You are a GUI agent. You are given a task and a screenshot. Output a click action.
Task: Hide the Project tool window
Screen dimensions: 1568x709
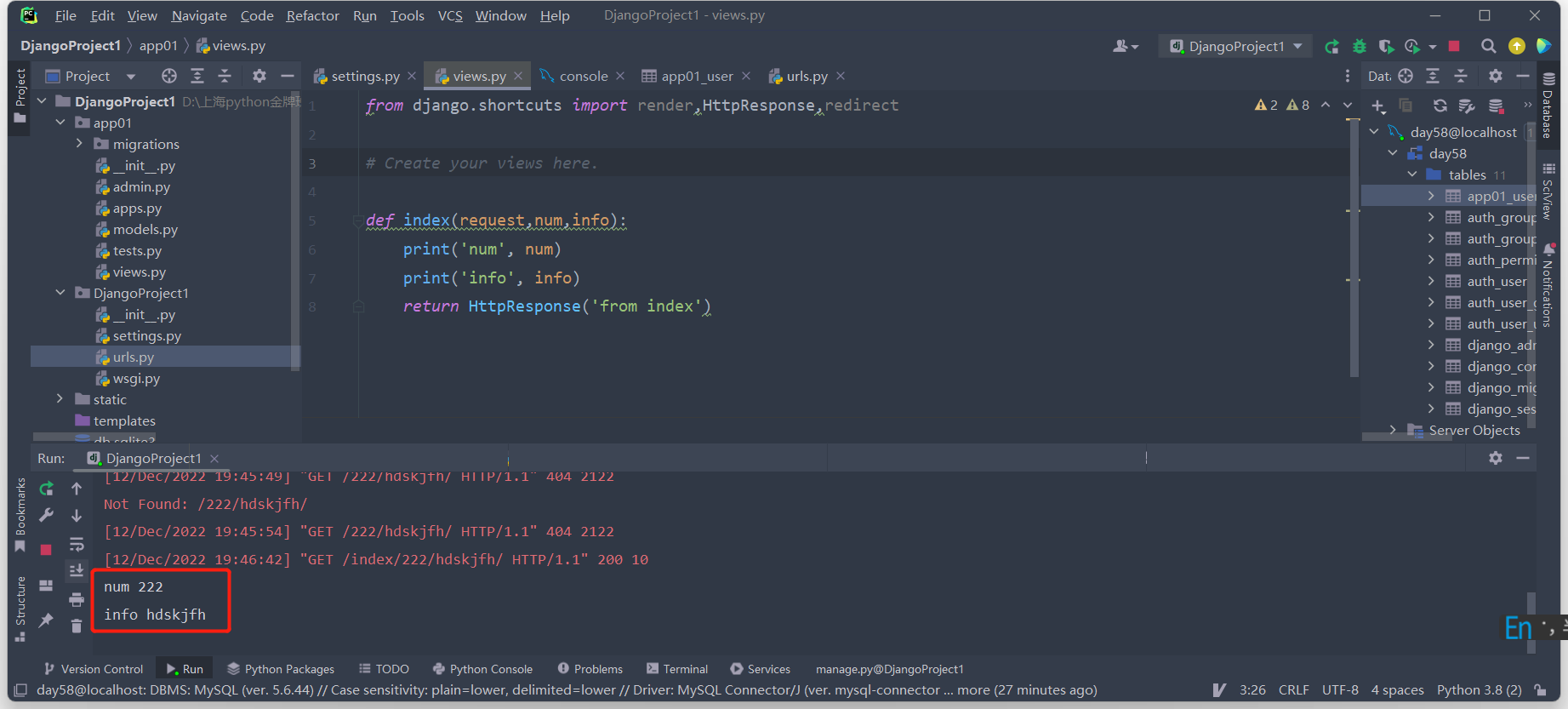[x=288, y=76]
